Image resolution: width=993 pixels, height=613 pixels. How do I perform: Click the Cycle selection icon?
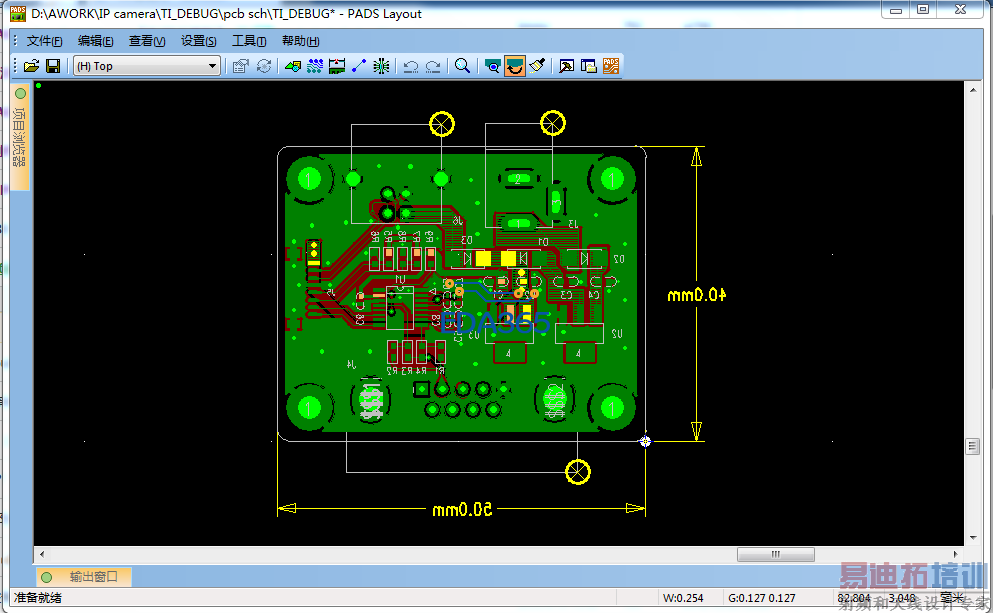264,66
